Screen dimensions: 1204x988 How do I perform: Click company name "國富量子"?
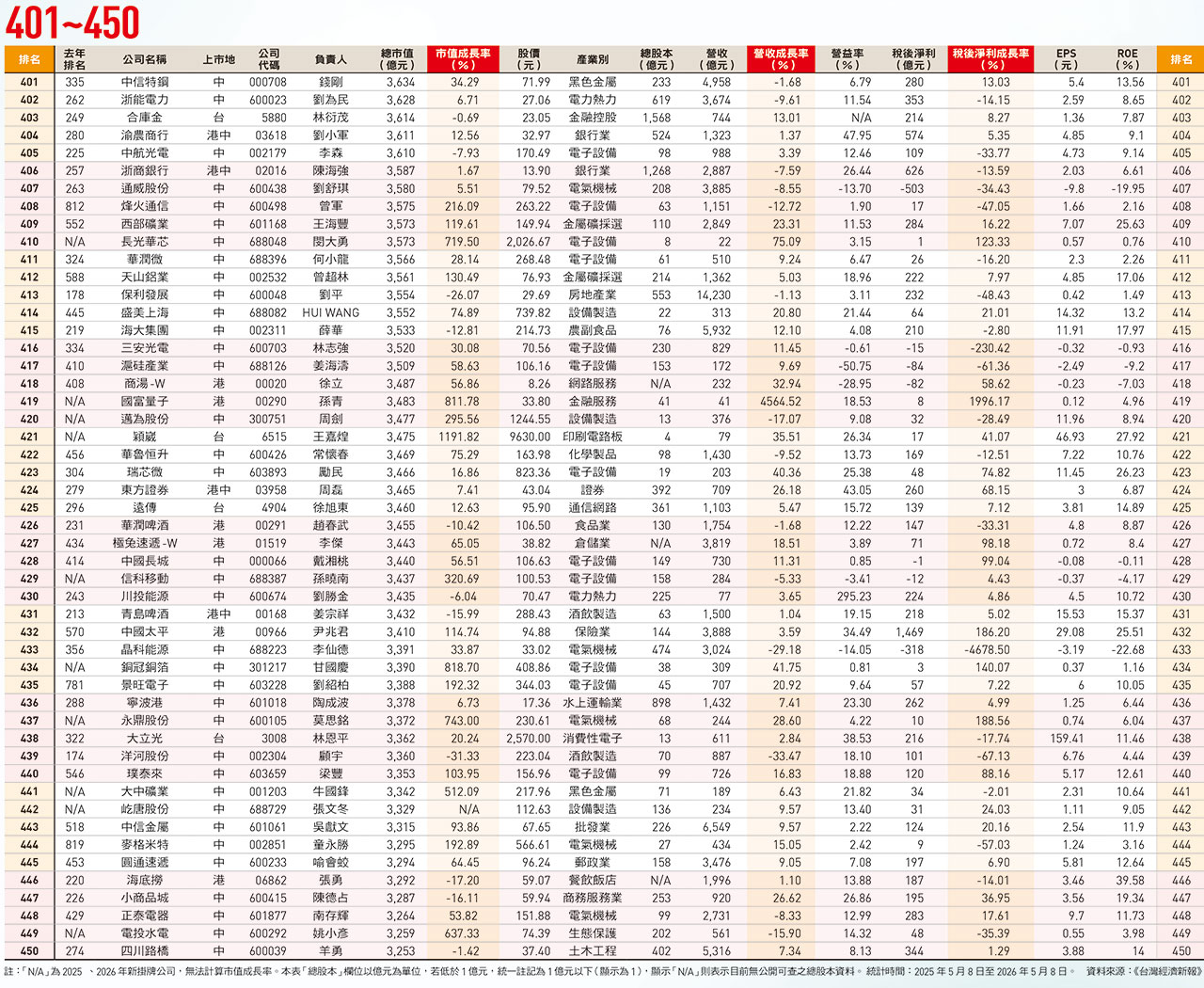coord(145,402)
